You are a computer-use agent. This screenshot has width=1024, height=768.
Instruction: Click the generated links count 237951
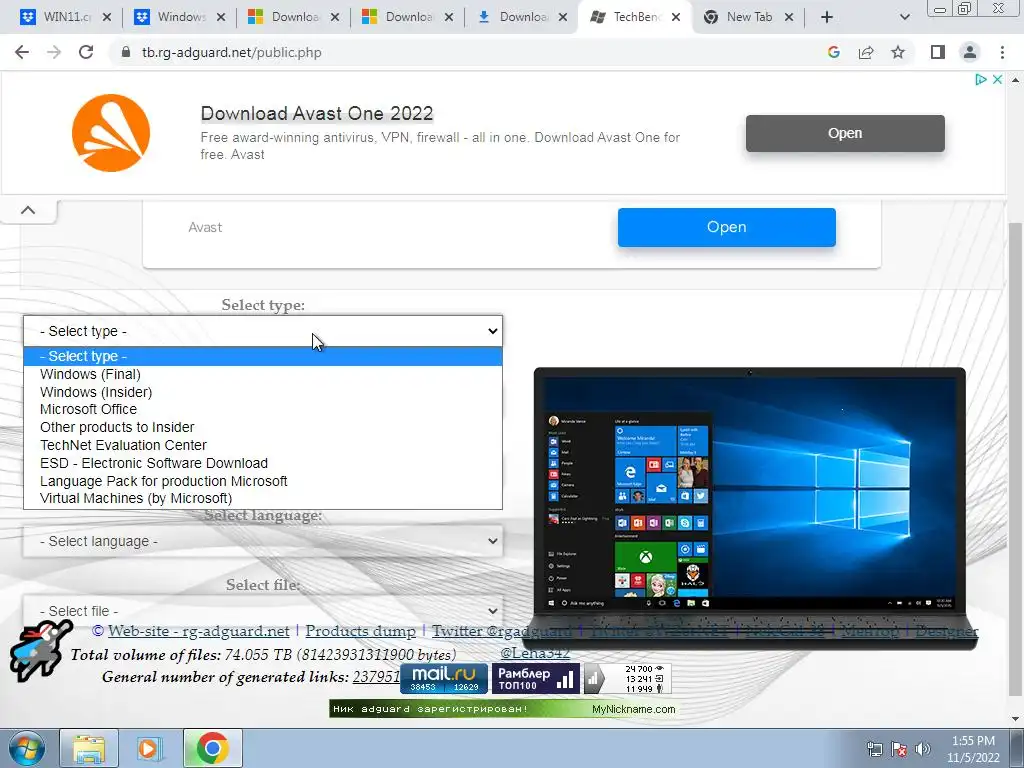376,677
